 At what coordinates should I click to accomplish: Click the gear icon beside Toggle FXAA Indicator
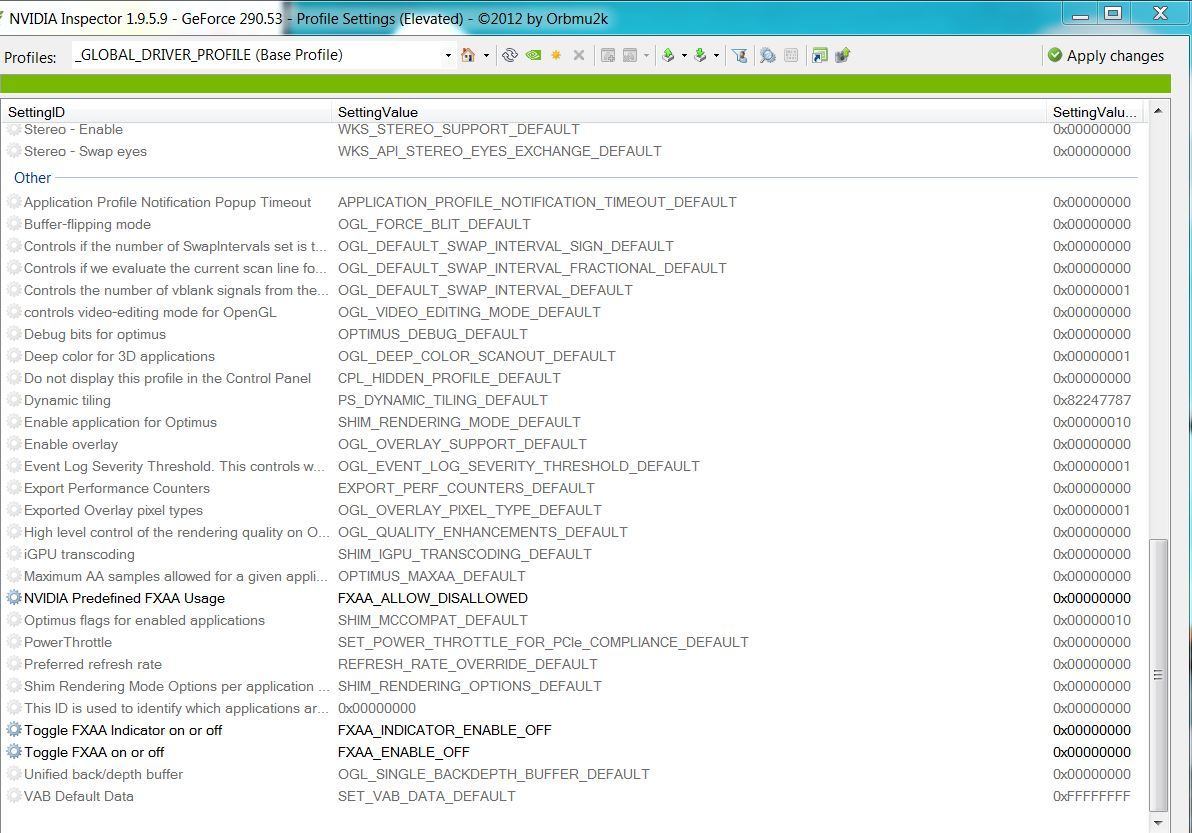tap(14, 730)
